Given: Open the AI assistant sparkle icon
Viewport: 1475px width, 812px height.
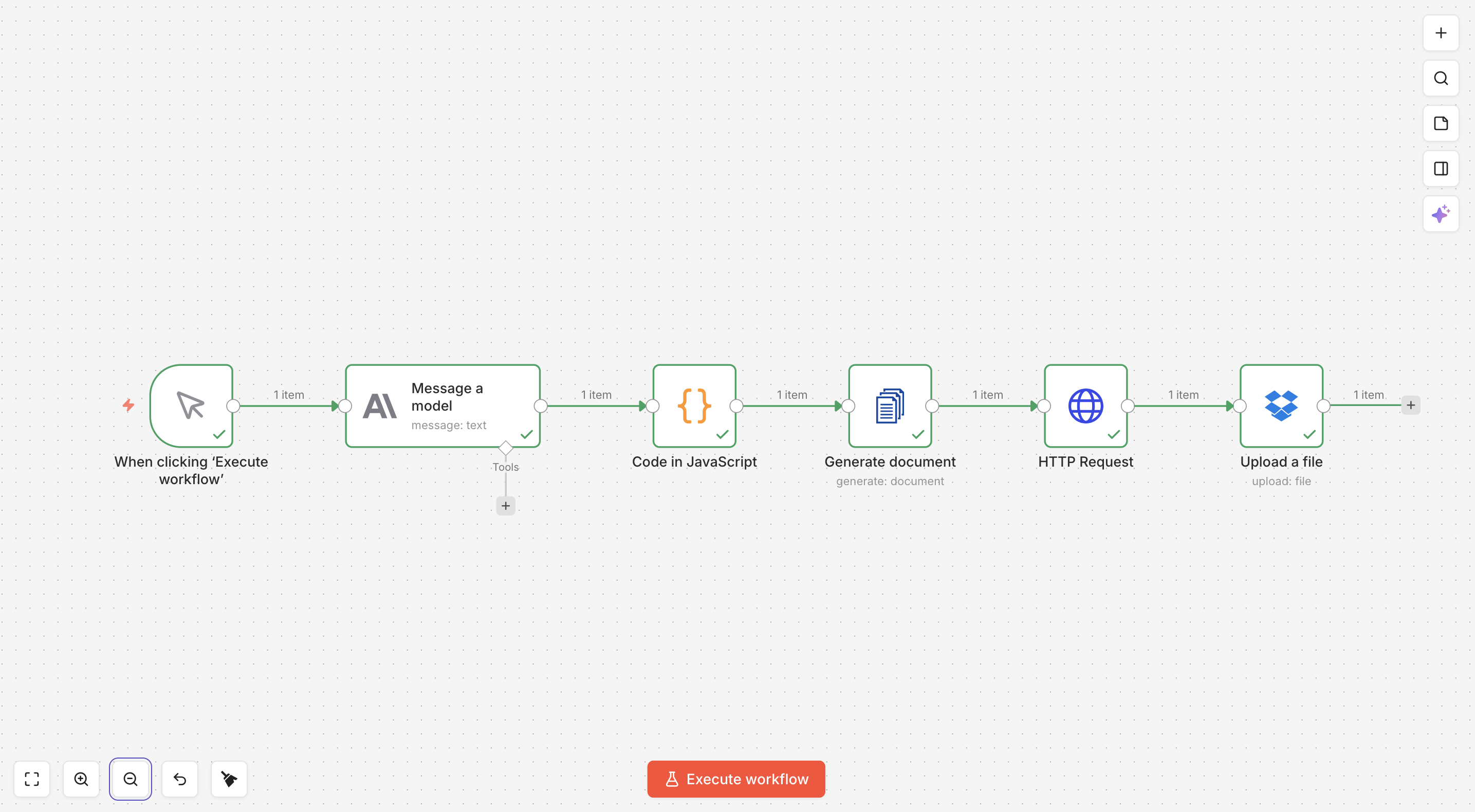Looking at the screenshot, I should coord(1441,214).
